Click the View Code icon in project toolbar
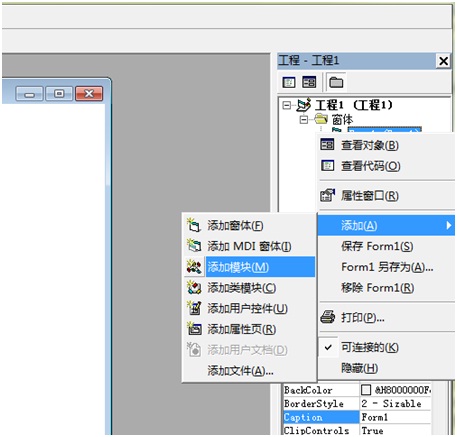This screenshot has height=437, width=457. (x=289, y=82)
